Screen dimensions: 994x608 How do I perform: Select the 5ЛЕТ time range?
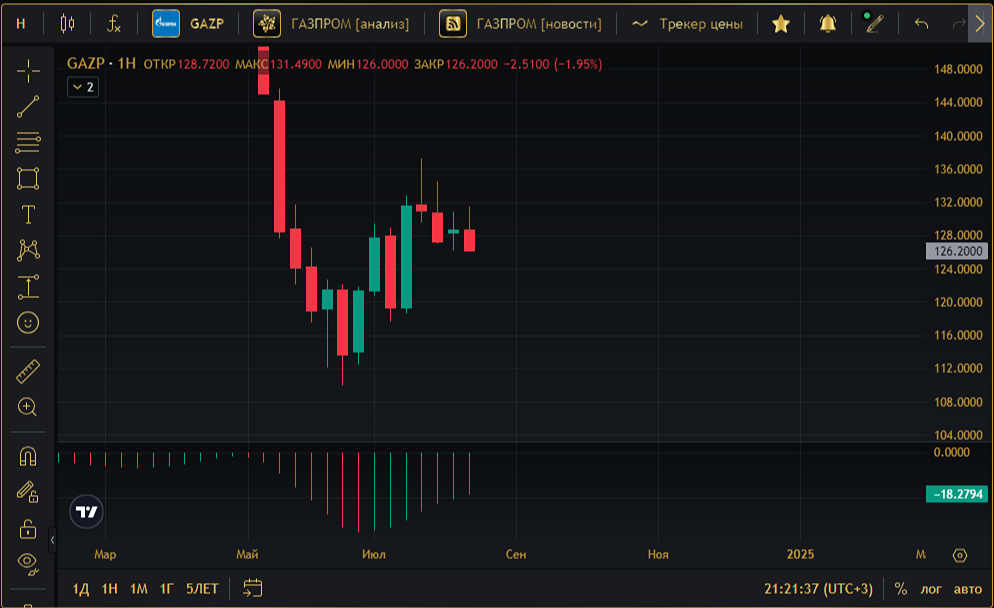pyautogui.click(x=202, y=589)
